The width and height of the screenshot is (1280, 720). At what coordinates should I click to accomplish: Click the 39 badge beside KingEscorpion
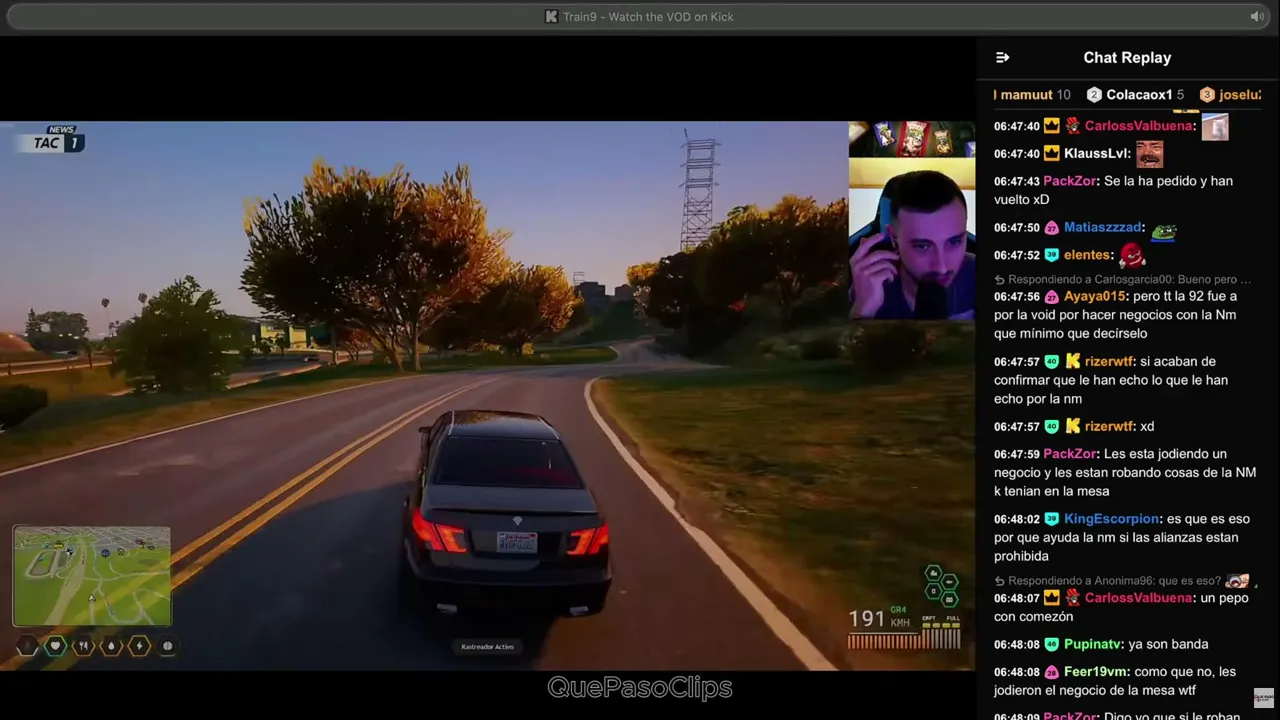[x=1051, y=519]
